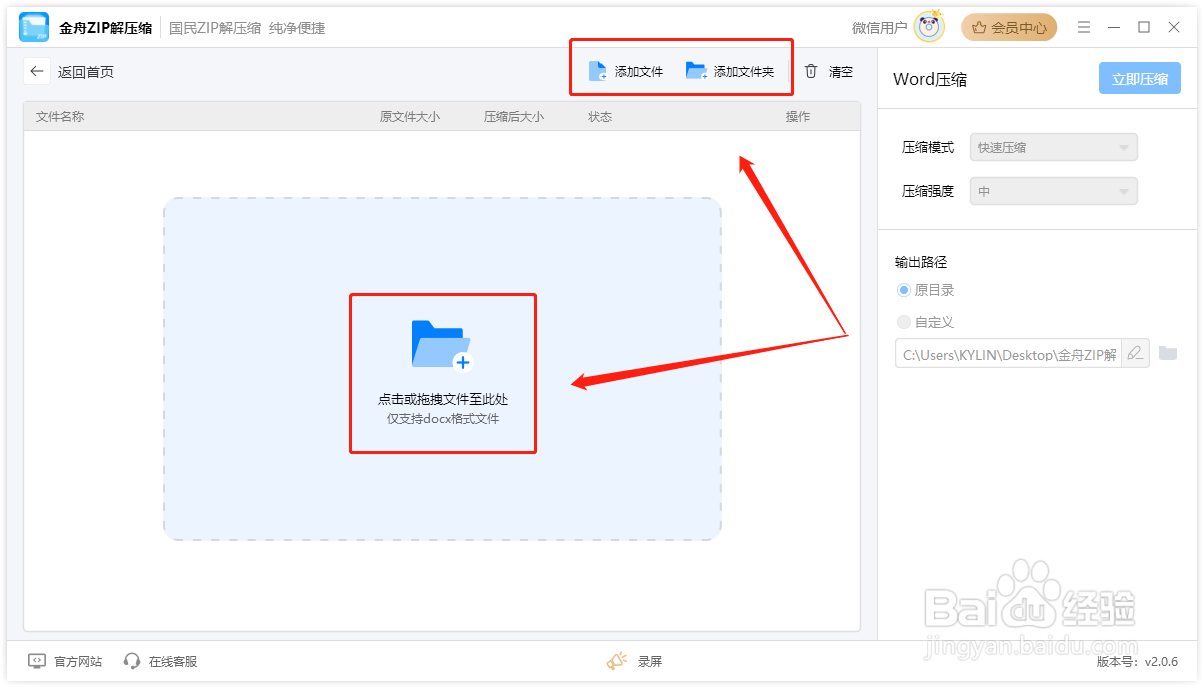Click the 添加文件 label
This screenshot has width=1204, height=688.
(x=639, y=71)
